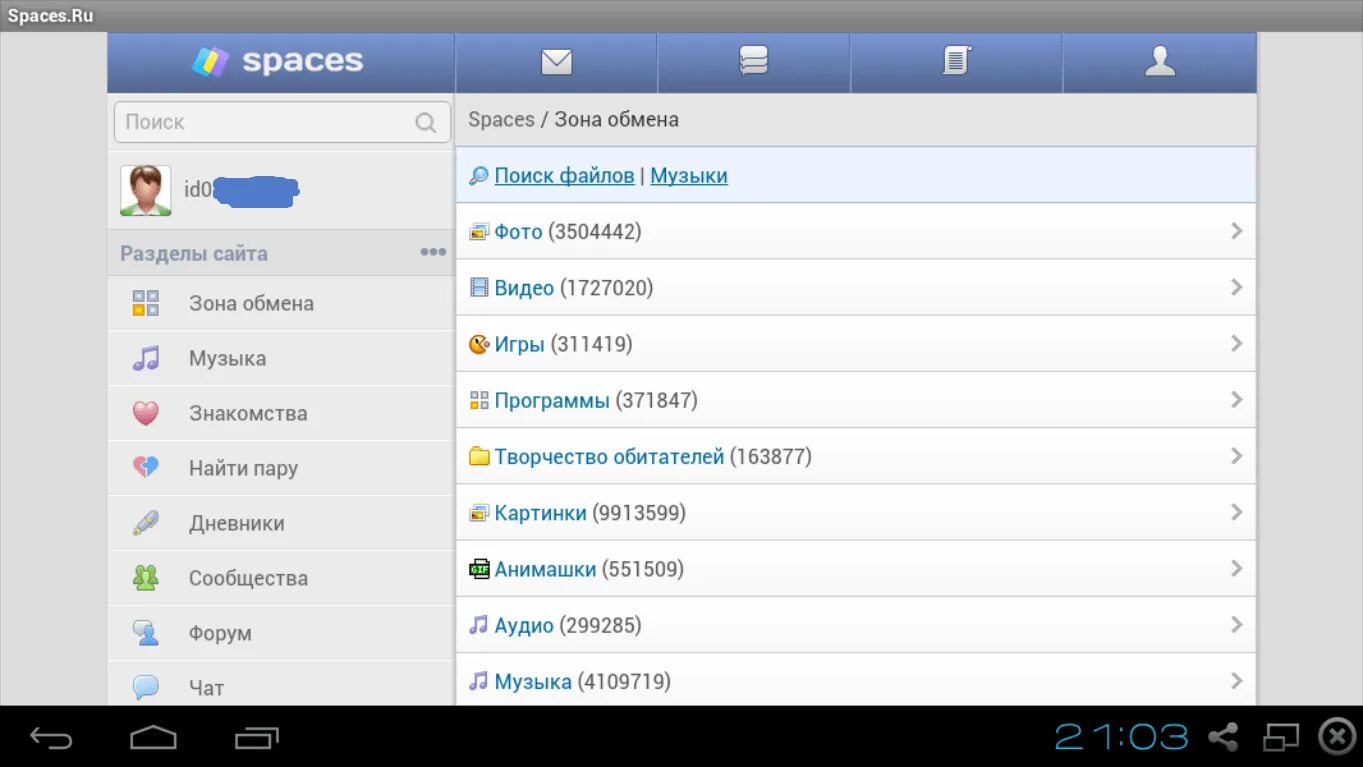Click the search magnifier icon in the search box
Image resolution: width=1363 pixels, height=767 pixels.
[426, 123]
